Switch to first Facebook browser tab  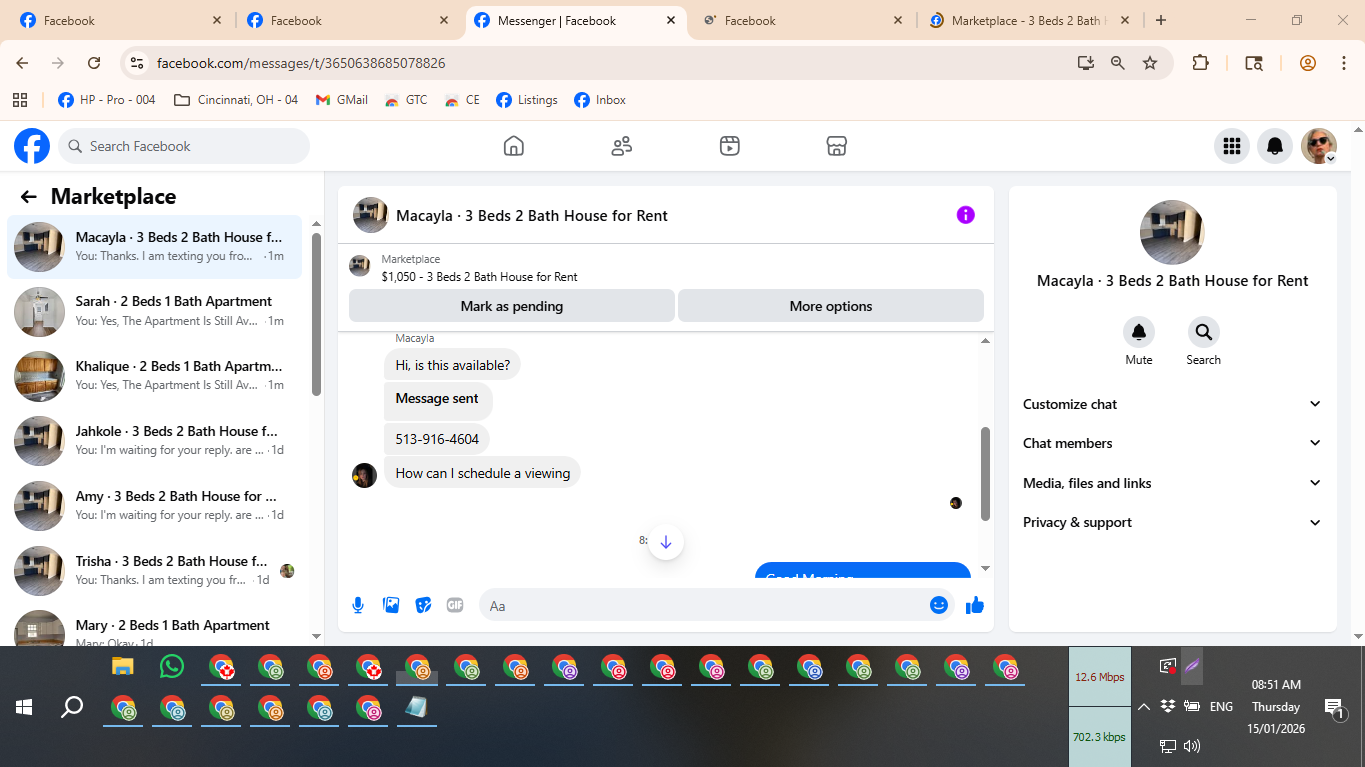121,20
